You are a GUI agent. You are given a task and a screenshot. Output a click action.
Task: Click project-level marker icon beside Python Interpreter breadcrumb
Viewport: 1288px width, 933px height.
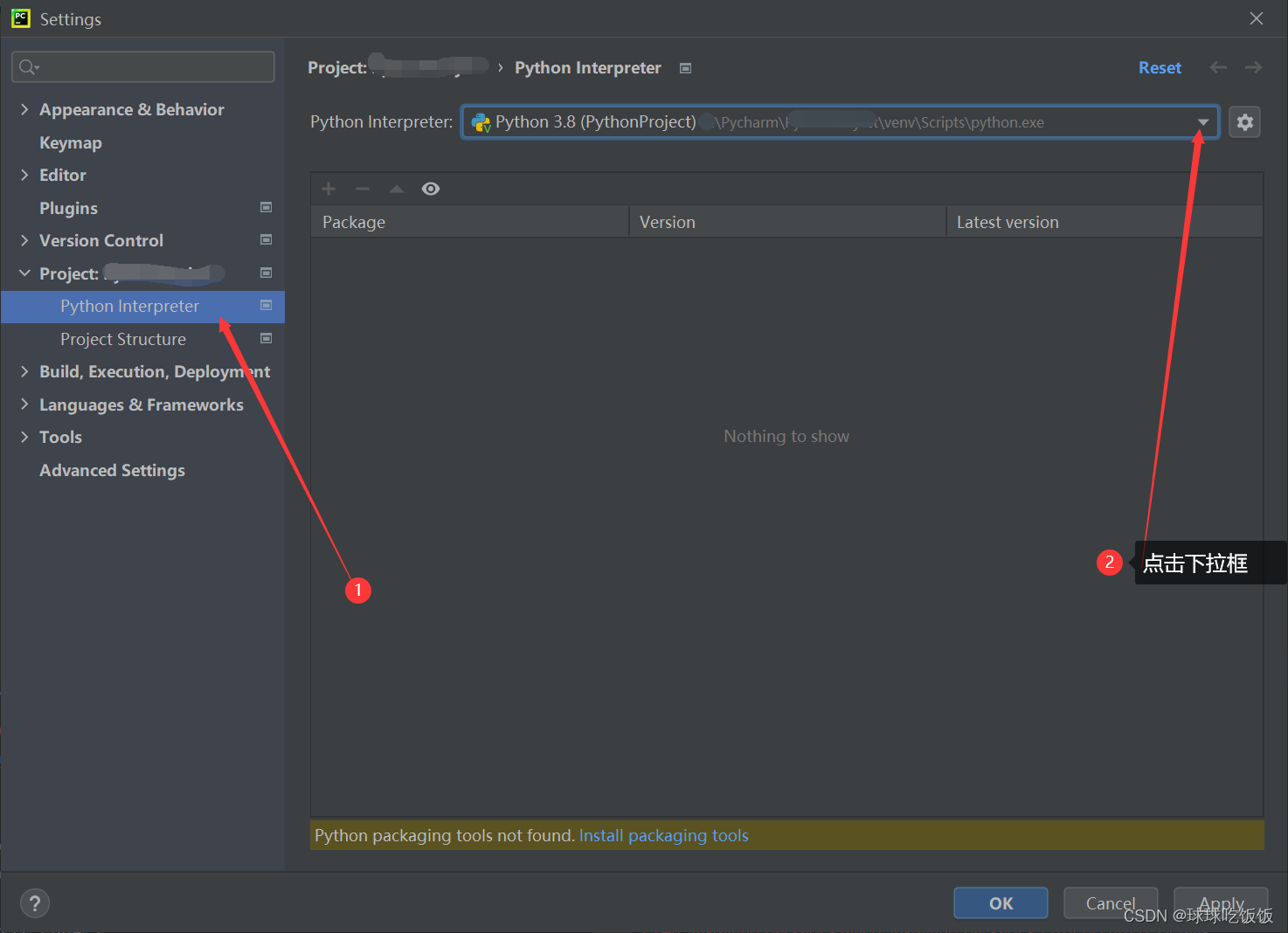click(x=686, y=68)
